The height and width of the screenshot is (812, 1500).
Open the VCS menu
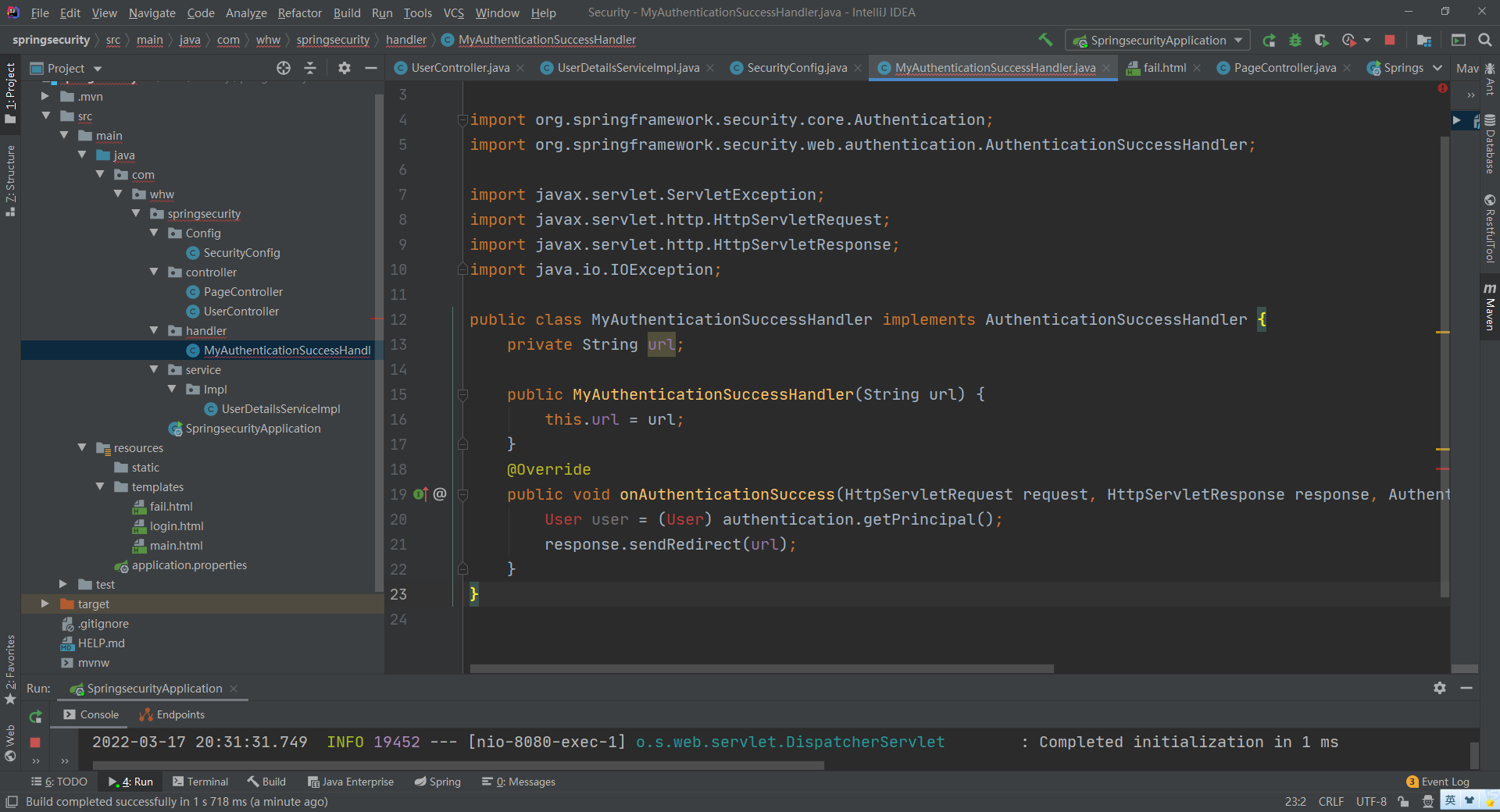(x=453, y=12)
